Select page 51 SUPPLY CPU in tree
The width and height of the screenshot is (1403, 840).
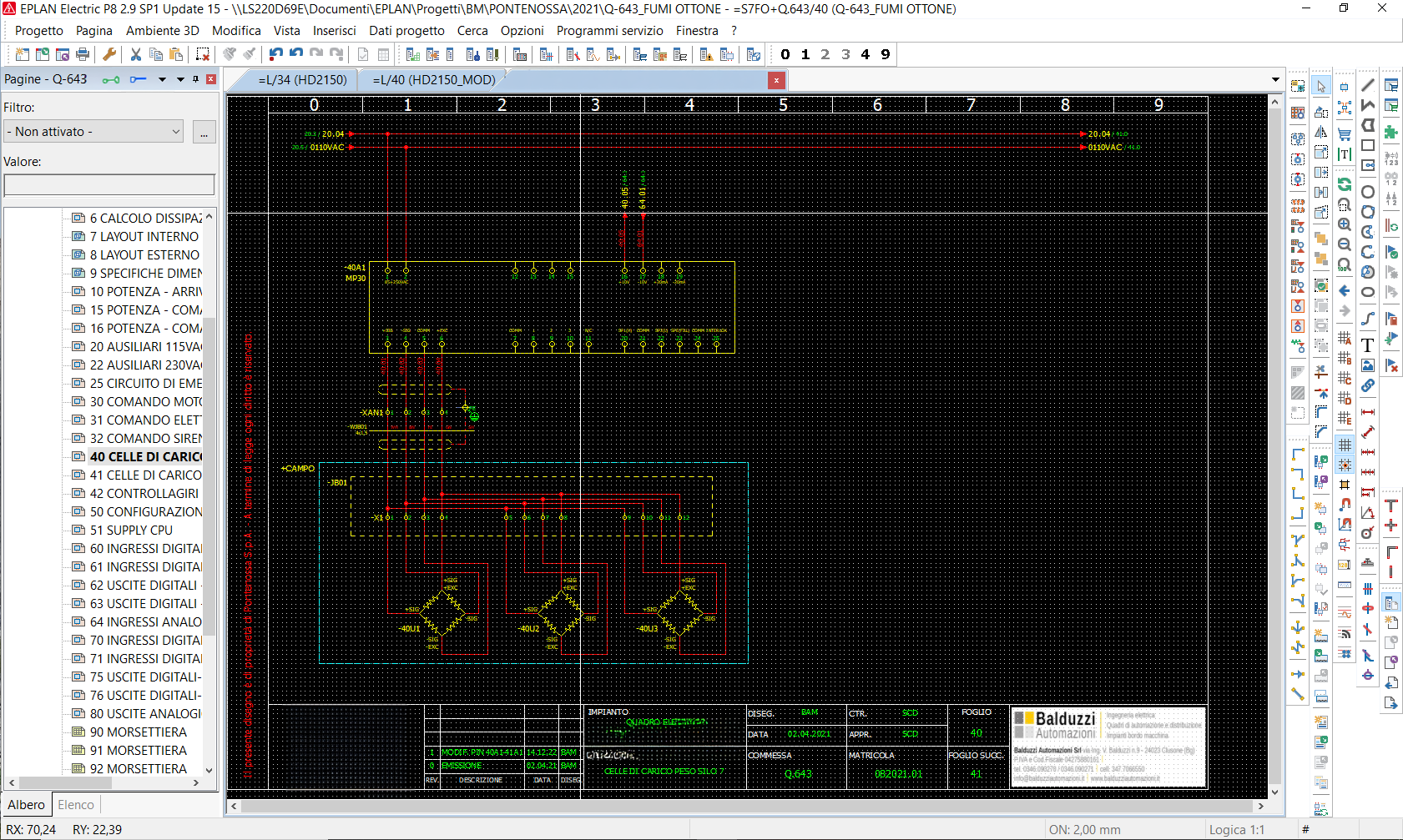point(131,531)
